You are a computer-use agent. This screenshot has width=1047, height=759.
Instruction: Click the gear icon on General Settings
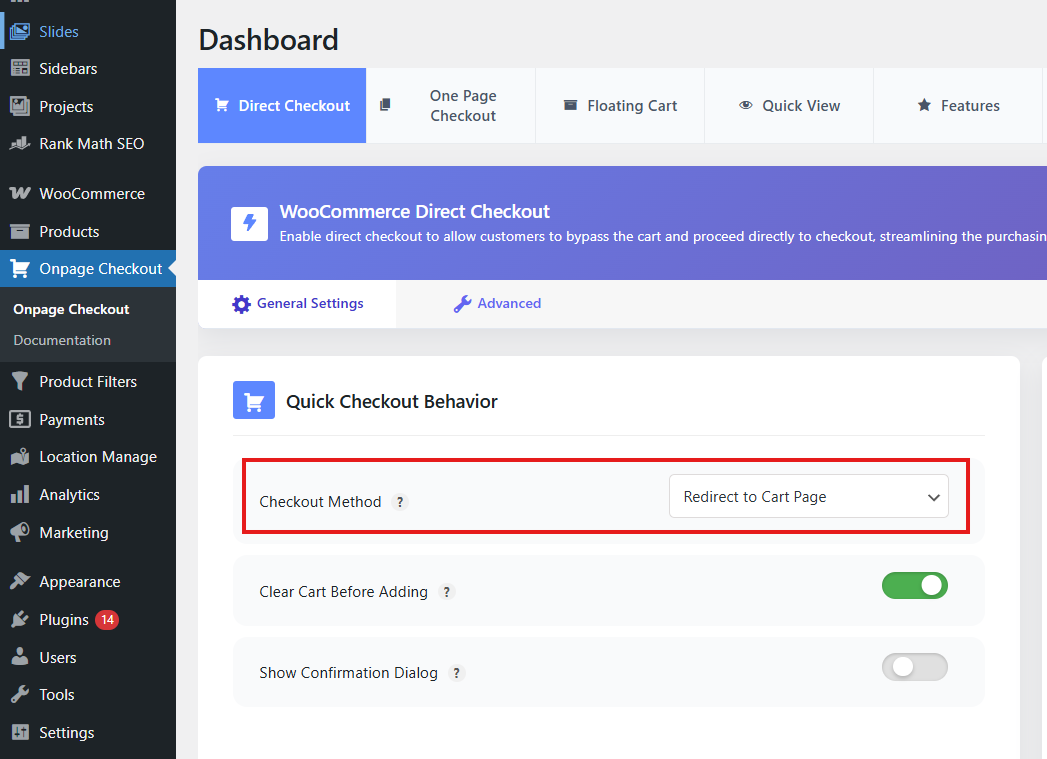pos(241,304)
